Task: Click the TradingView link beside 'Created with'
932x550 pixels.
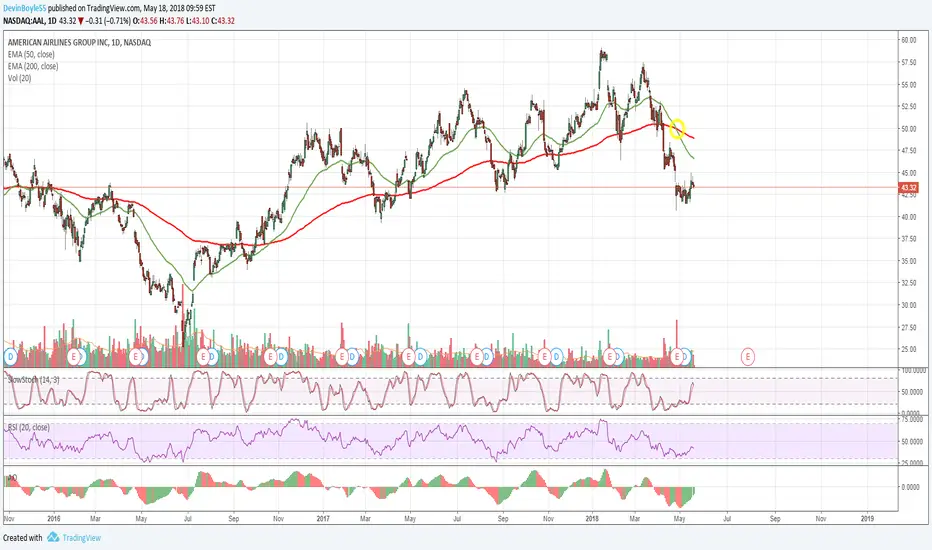Action: tap(81, 538)
